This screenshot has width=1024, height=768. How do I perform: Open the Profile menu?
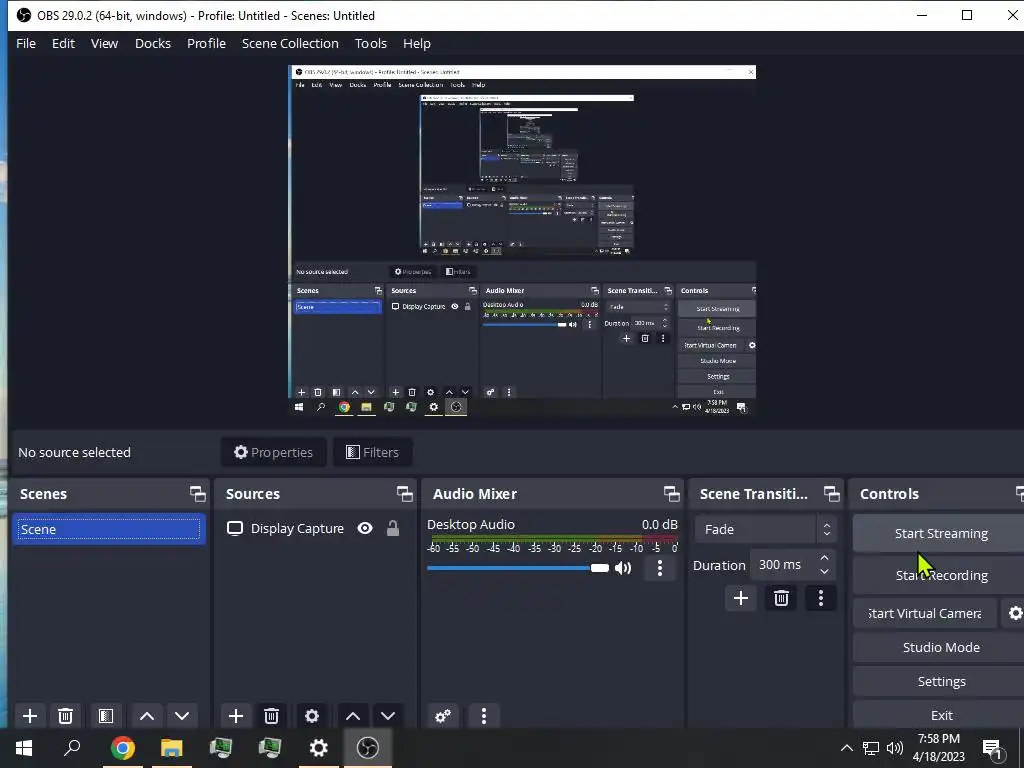[206, 44]
